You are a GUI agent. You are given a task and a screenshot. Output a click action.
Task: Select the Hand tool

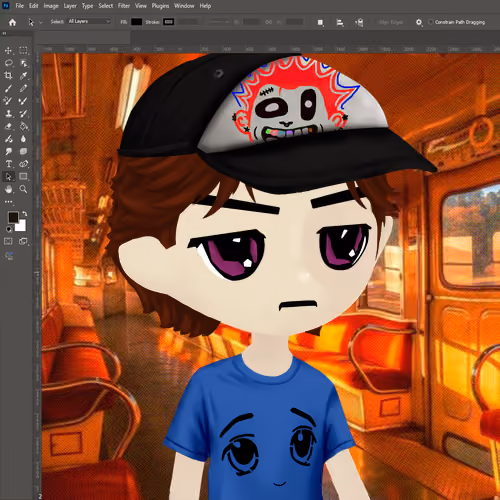pos(8,189)
